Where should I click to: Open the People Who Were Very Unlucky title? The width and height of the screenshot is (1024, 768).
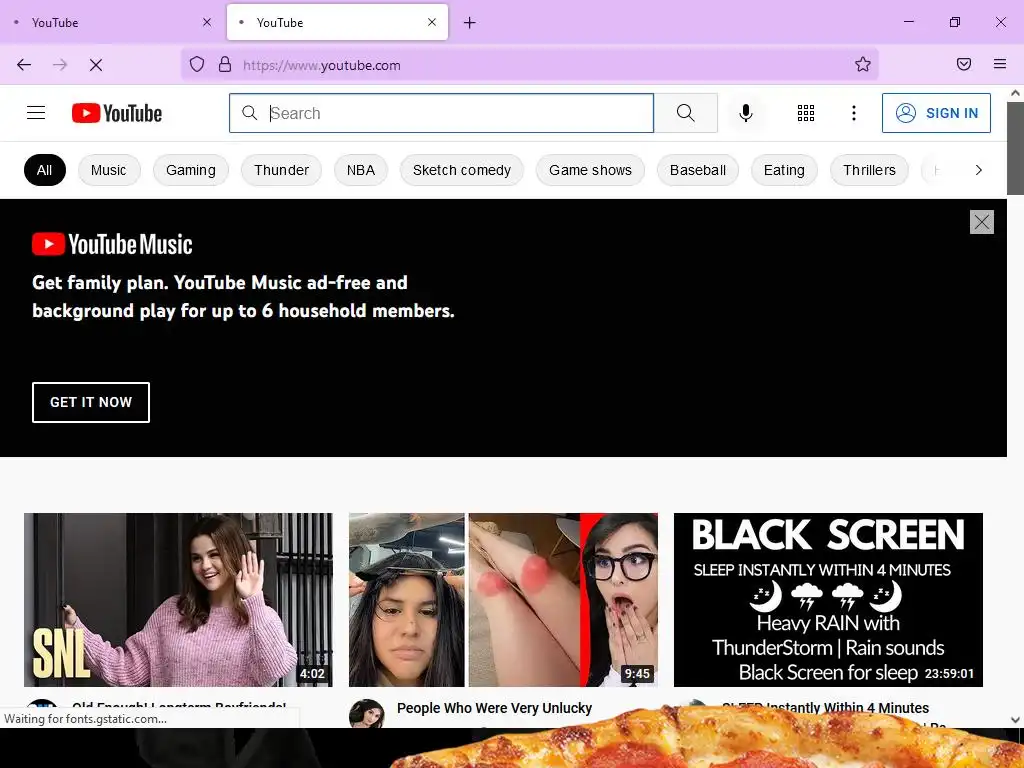click(x=494, y=708)
